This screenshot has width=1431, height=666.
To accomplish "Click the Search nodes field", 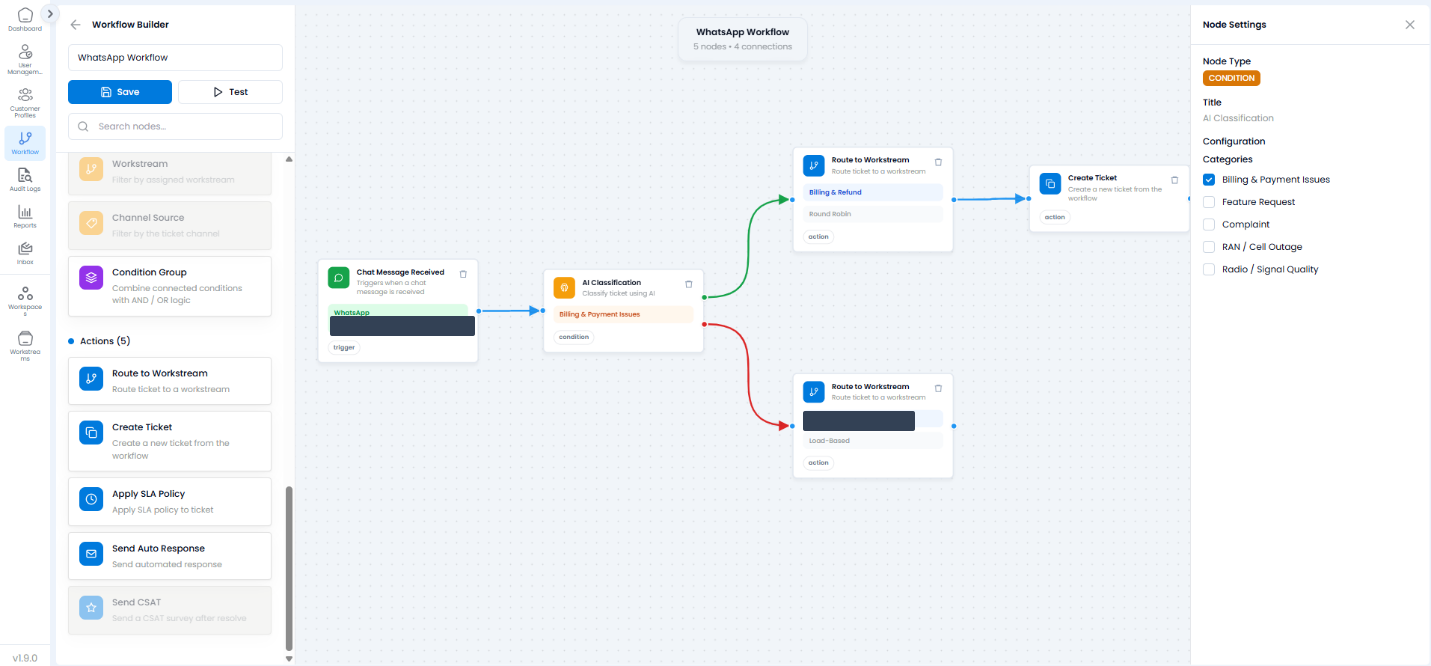I will (175, 126).
